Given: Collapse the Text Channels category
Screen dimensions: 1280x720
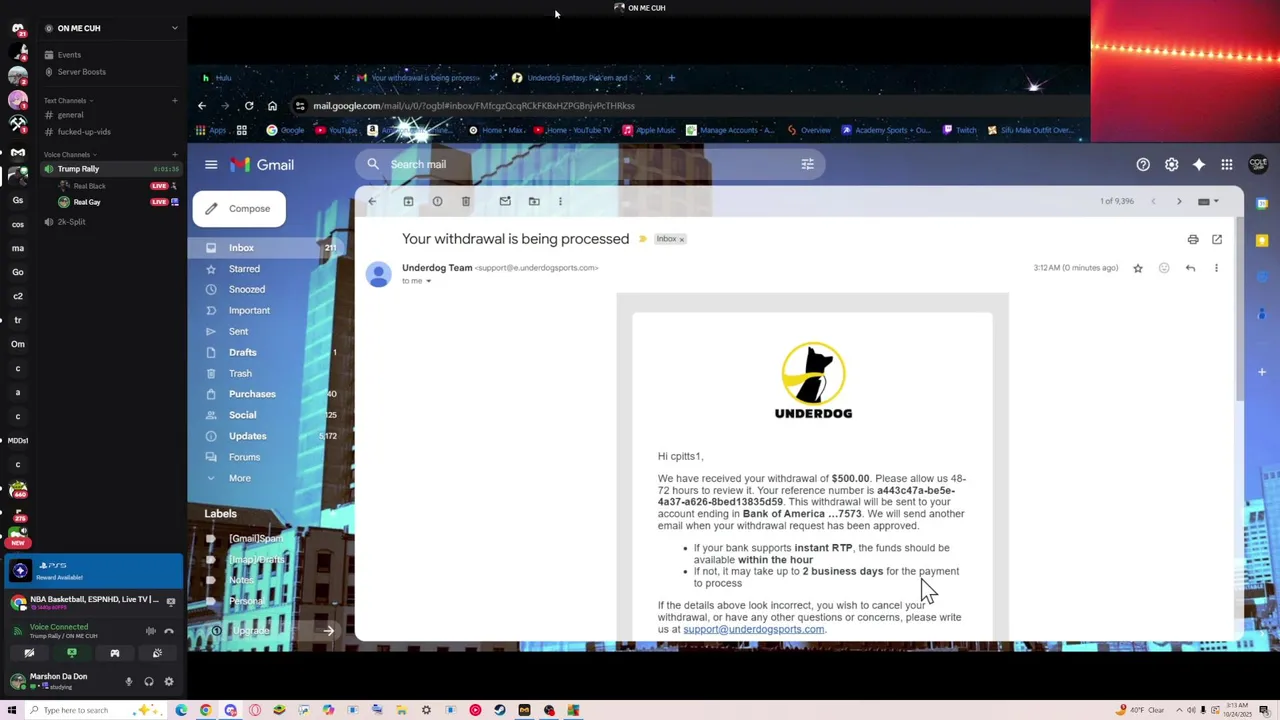Looking at the screenshot, I should 68,101.
